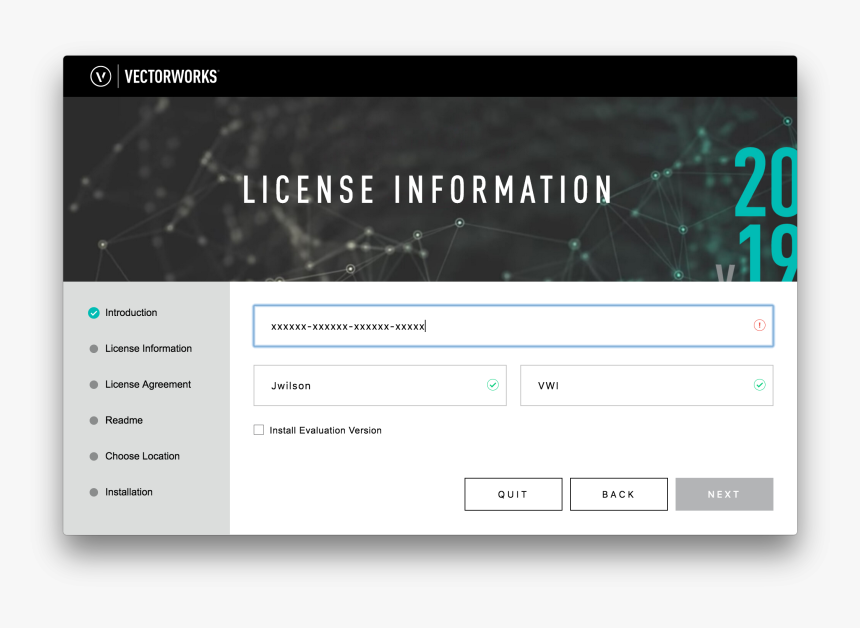
Task: Click the green check next to Introduction
Action: [94, 312]
